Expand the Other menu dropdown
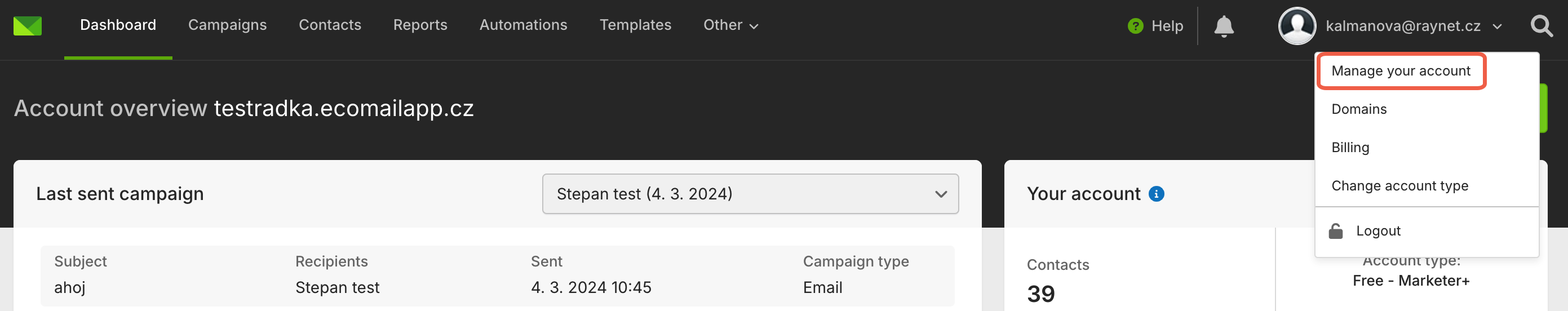 (730, 25)
